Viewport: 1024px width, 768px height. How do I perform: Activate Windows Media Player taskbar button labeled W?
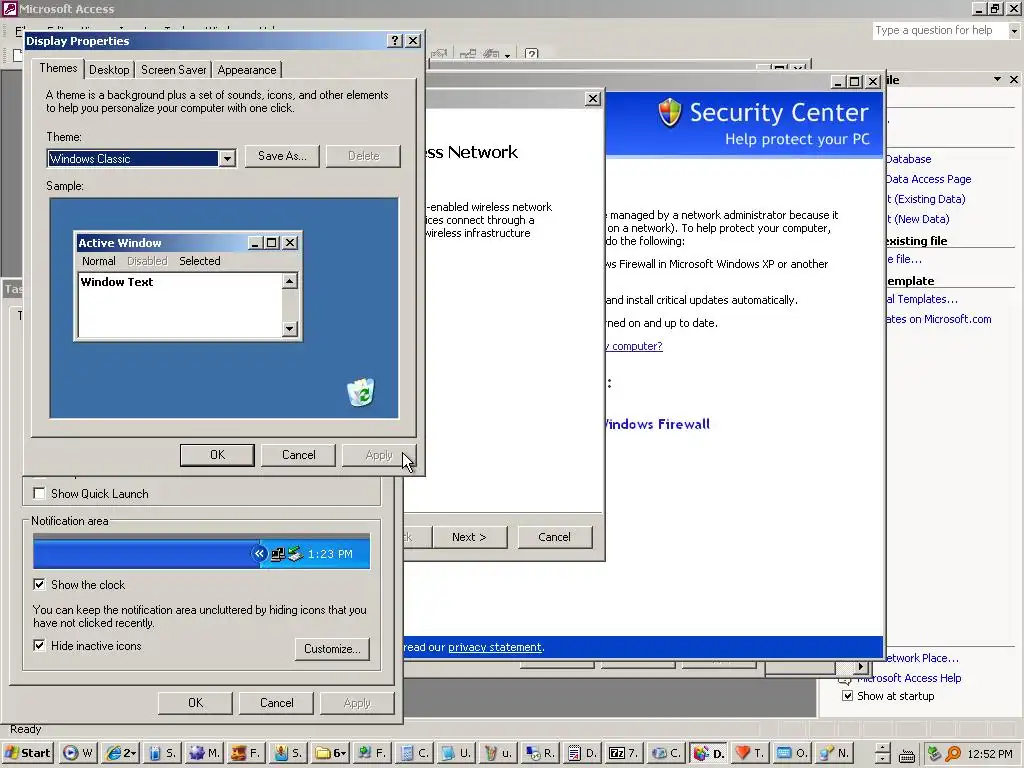(x=77, y=753)
